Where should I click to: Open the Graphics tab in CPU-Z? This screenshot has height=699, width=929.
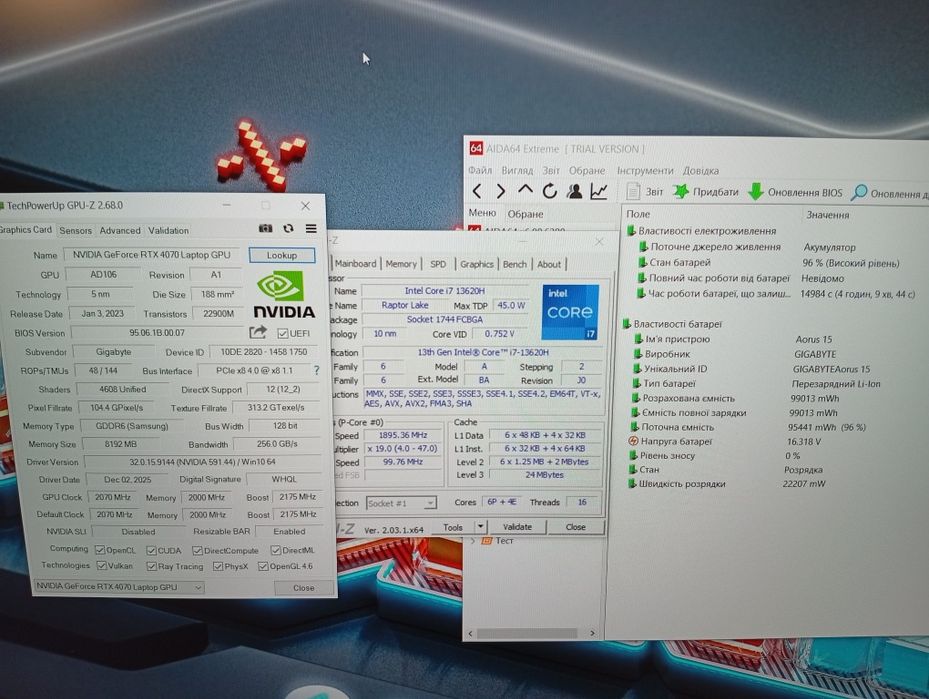[477, 264]
